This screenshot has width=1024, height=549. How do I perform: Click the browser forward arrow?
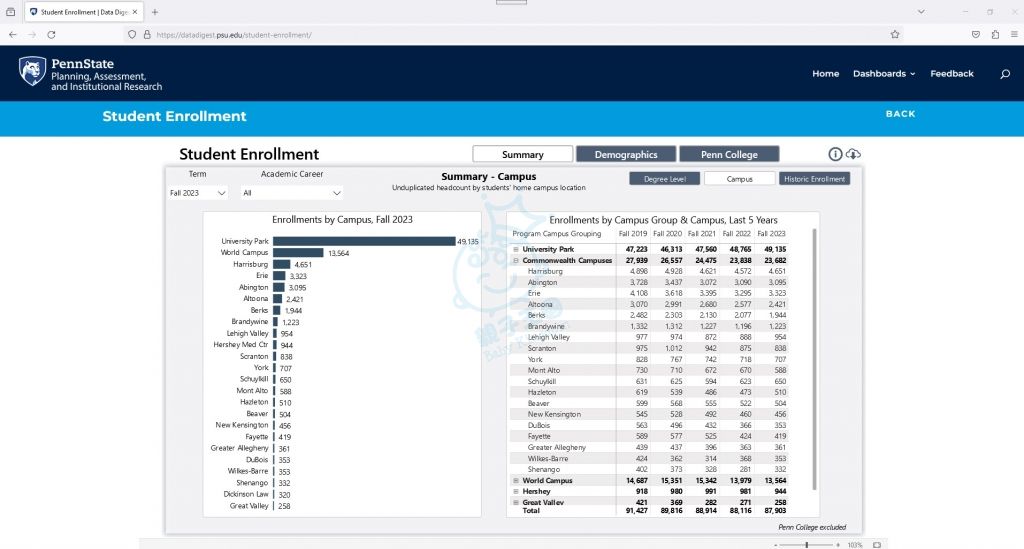click(x=32, y=35)
